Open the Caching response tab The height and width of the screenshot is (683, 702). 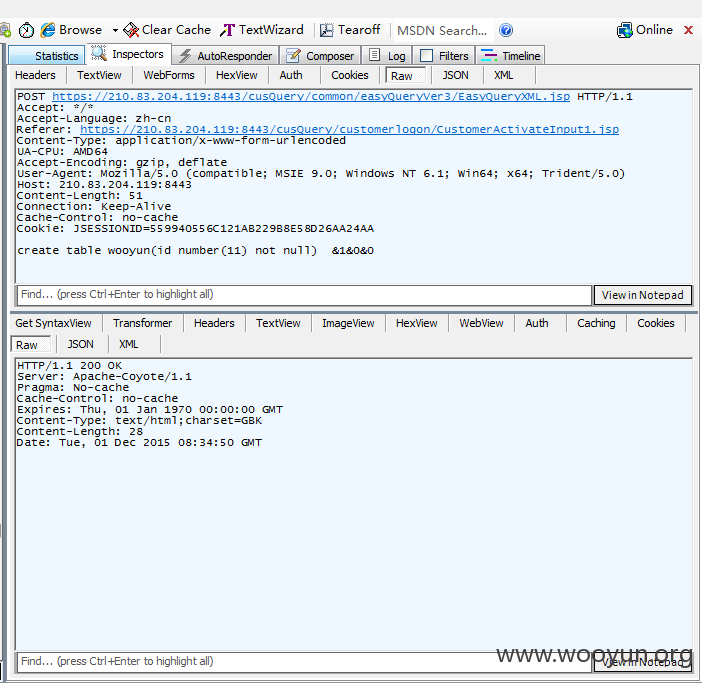(596, 323)
